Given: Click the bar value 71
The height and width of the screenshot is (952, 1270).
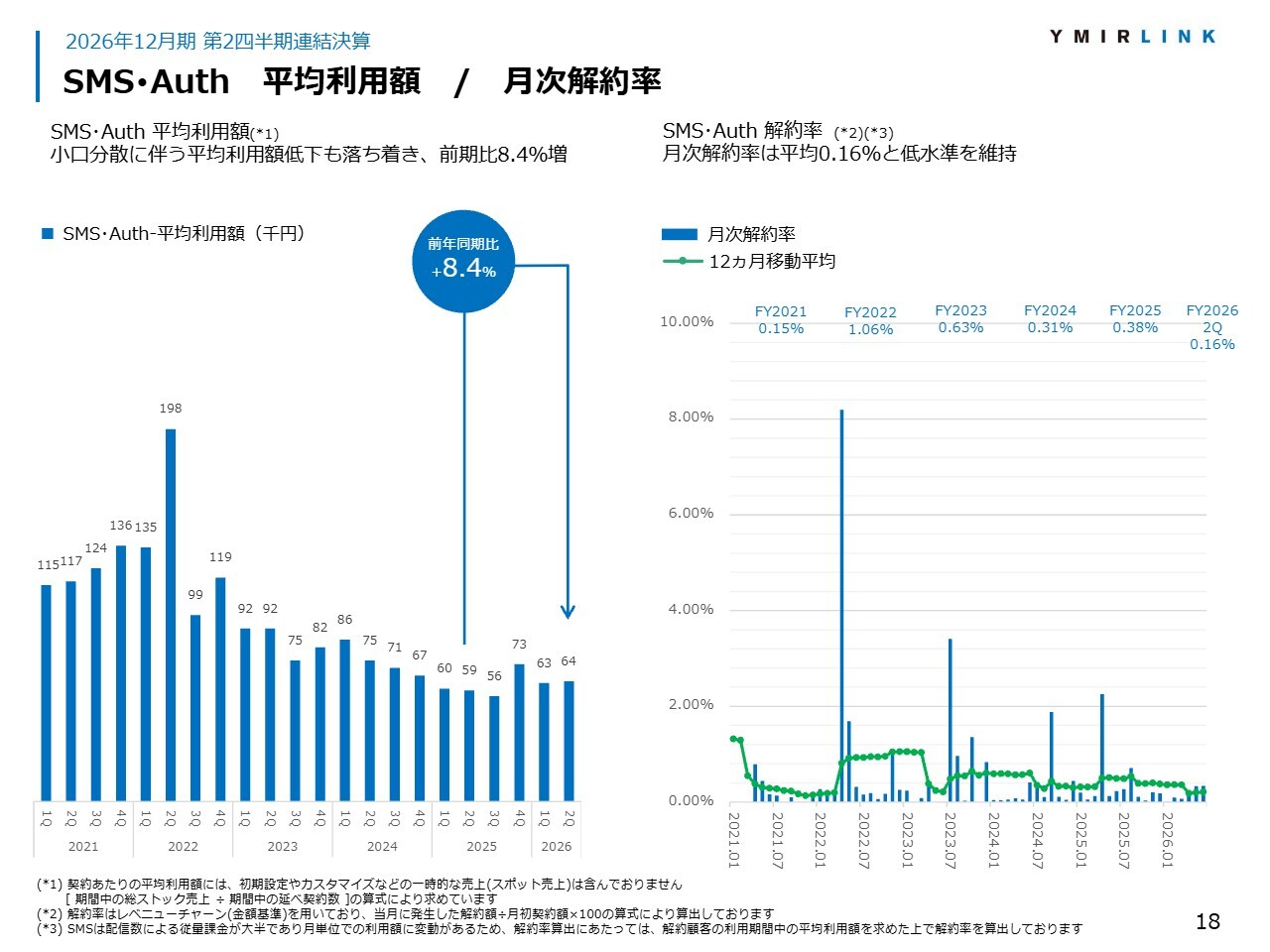Looking at the screenshot, I should coord(395,648).
